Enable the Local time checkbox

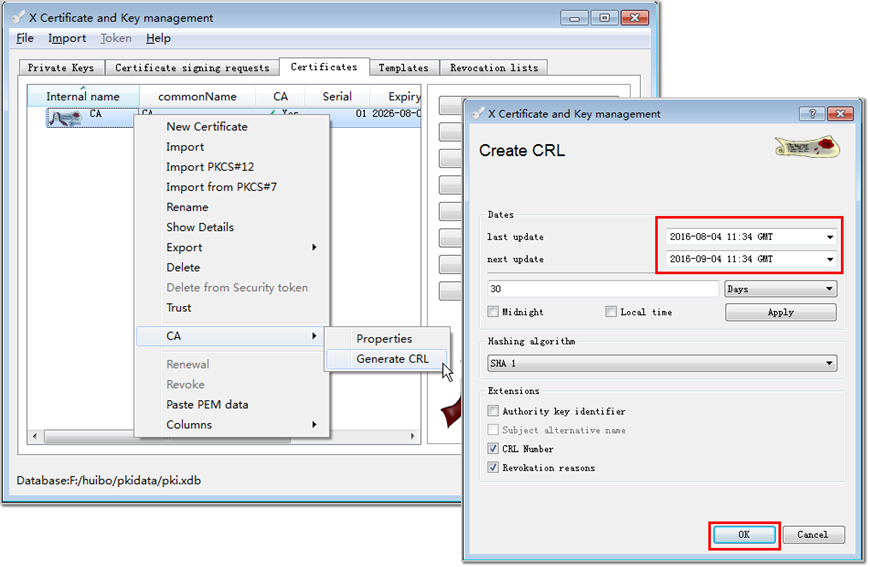point(611,311)
